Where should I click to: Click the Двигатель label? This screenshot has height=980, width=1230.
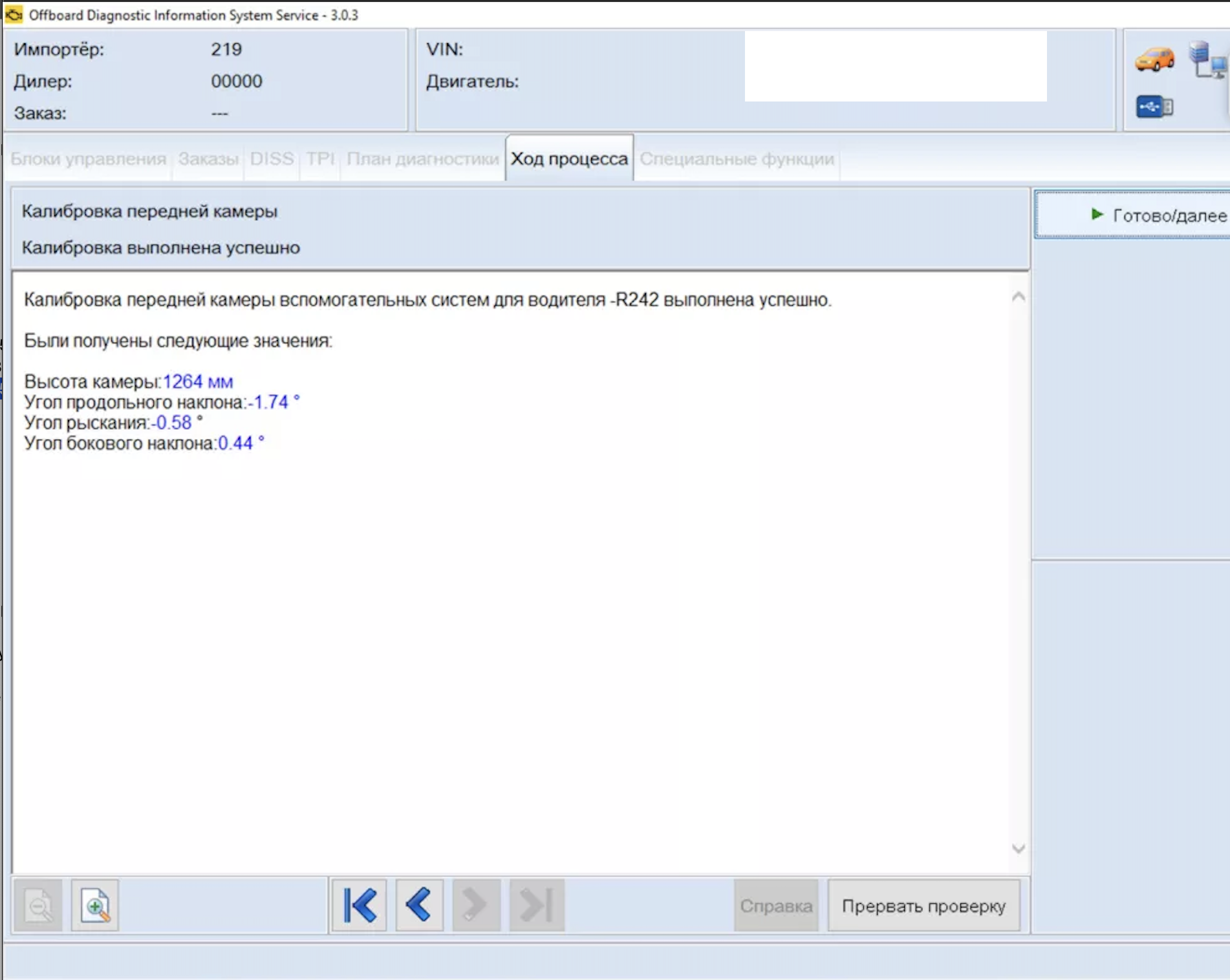[x=472, y=81]
